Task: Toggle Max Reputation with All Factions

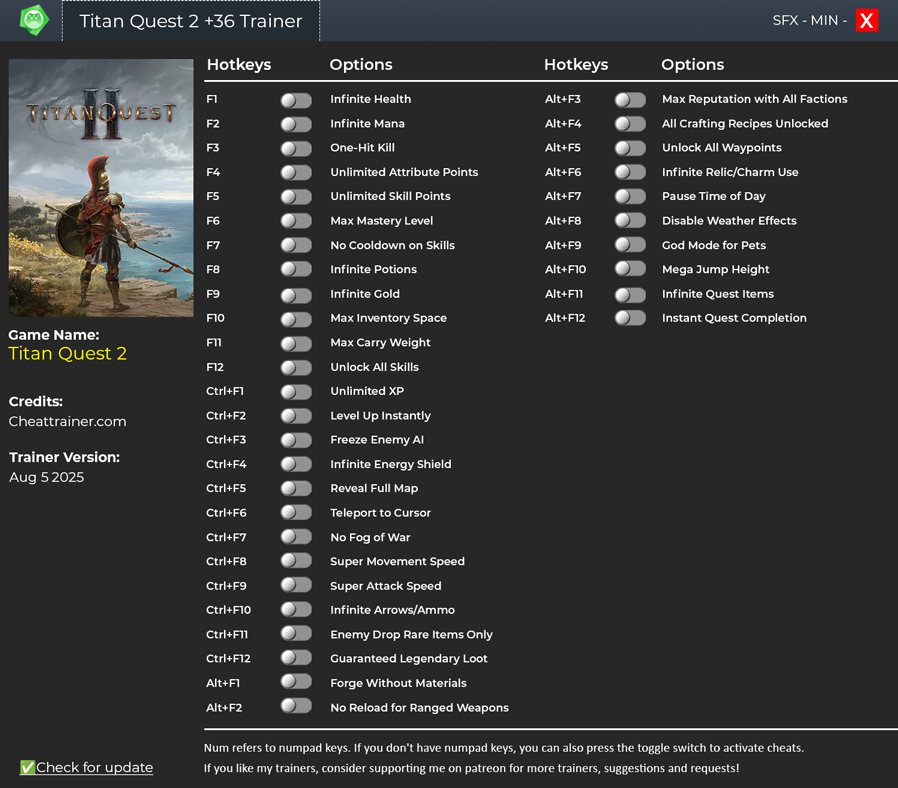Action: [x=630, y=100]
